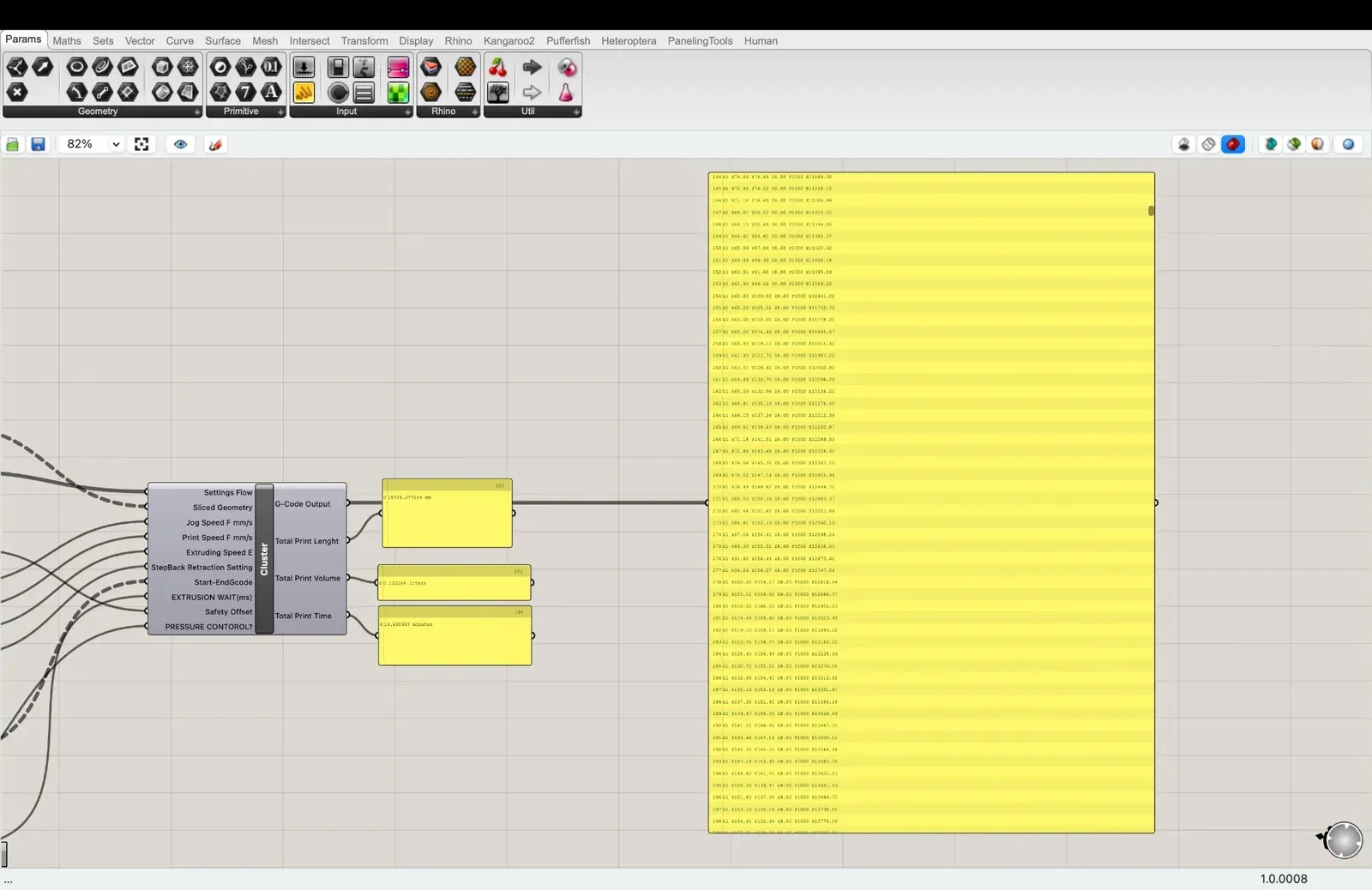1372x890 pixels.
Task: Toggle wireframe preview mode
Action: (1208, 144)
